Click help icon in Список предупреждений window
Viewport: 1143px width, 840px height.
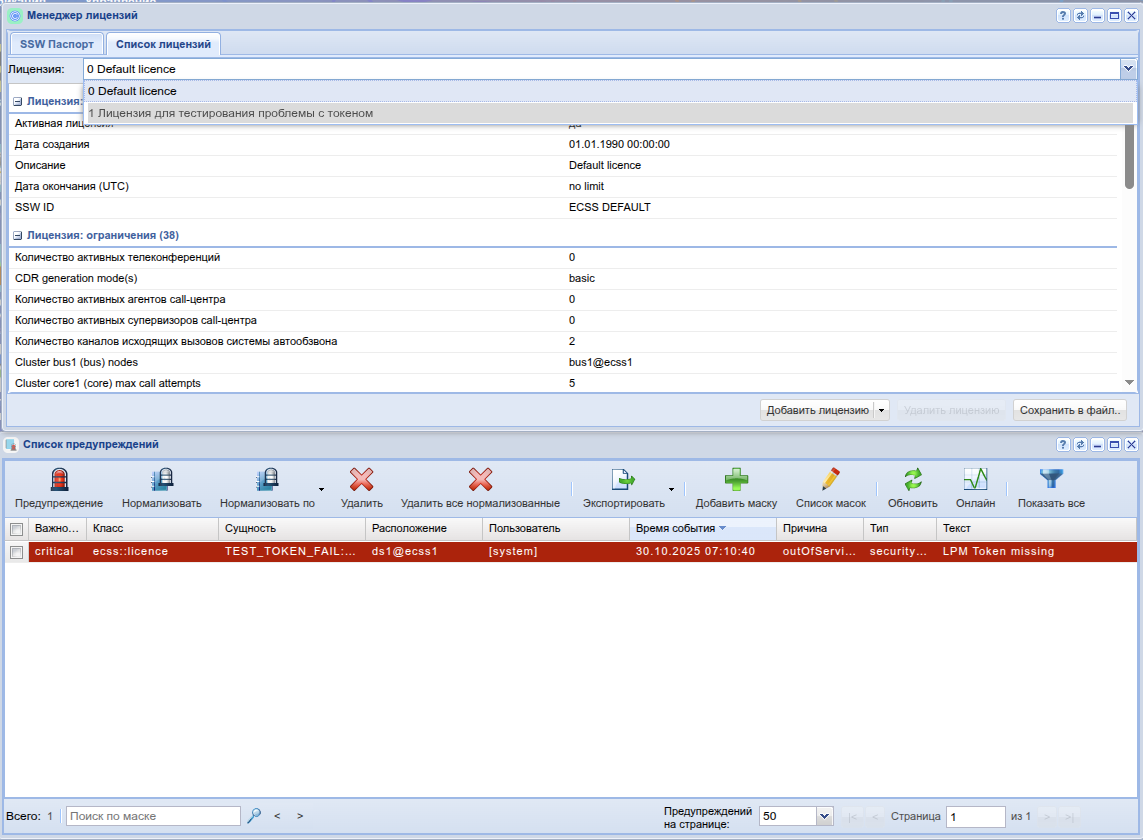pos(1063,444)
